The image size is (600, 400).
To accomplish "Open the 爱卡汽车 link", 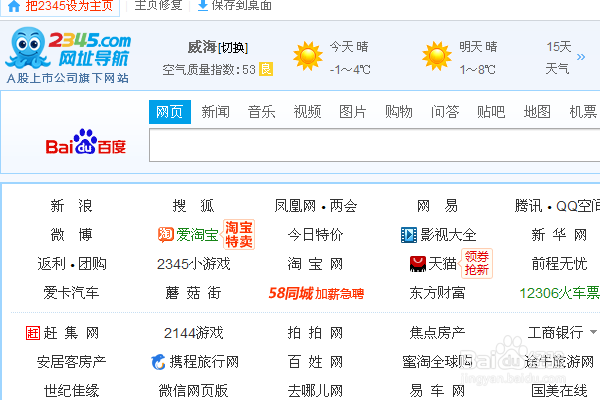I will point(71,293).
